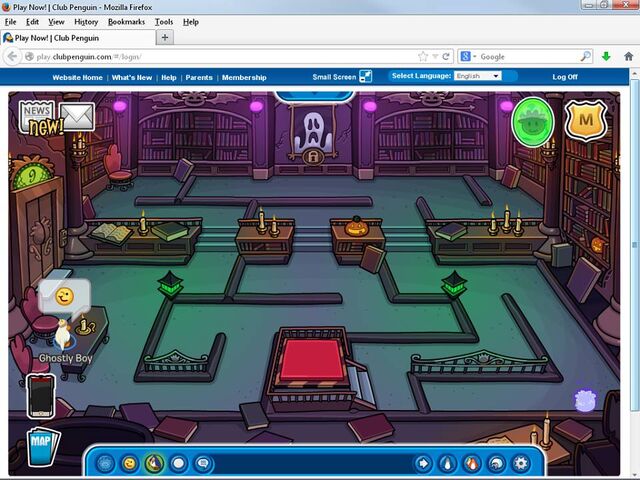
Task: Click Log Off
Action: [x=565, y=77]
